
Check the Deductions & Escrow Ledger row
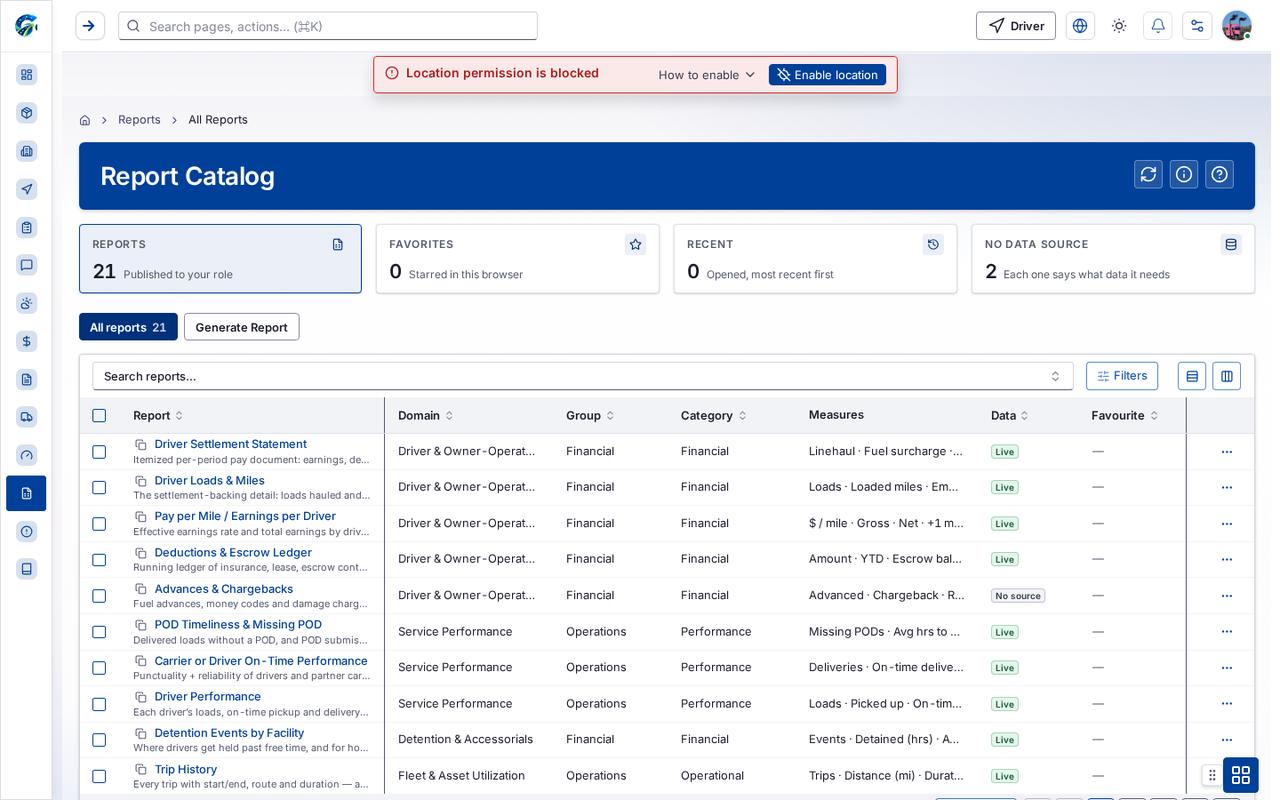tap(99, 560)
